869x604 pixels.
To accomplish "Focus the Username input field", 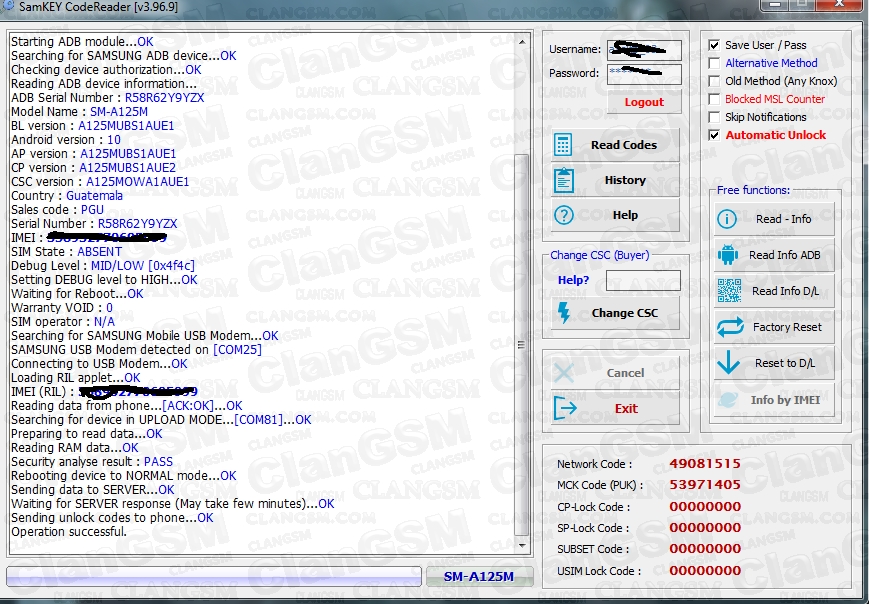I will 644,50.
